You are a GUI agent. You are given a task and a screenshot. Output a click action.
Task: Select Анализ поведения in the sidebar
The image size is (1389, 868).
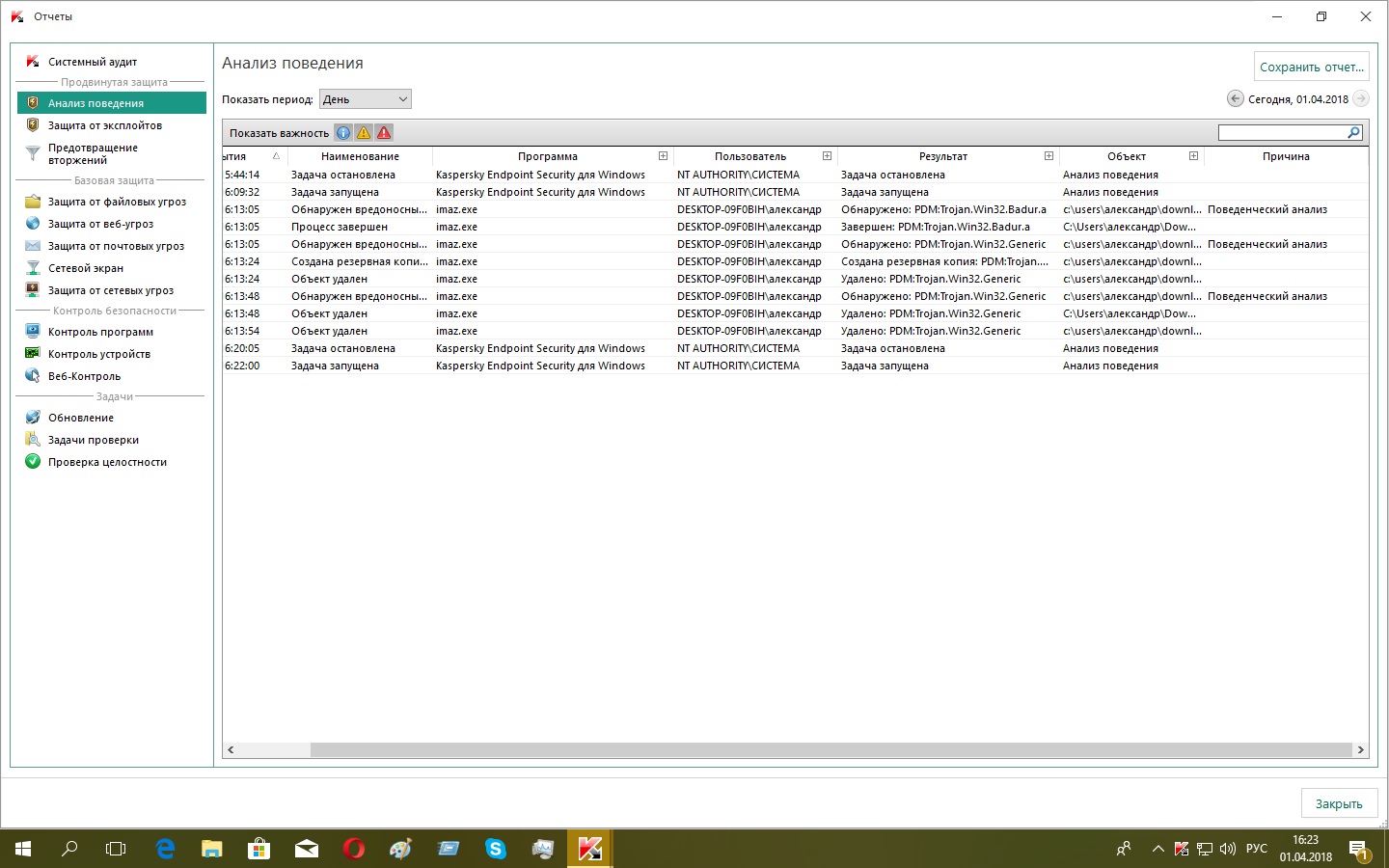(x=112, y=103)
